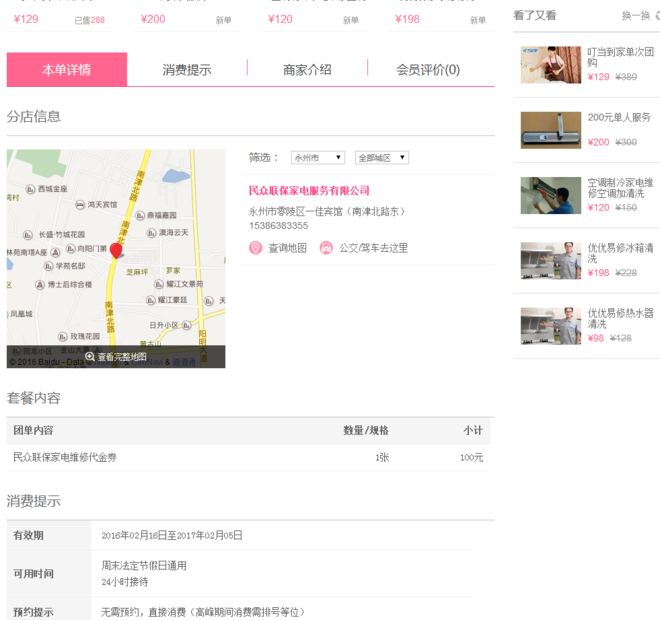660x620 pixels.
Task: Open the 本单详情 tab
Action: pyautogui.click(x=67, y=69)
